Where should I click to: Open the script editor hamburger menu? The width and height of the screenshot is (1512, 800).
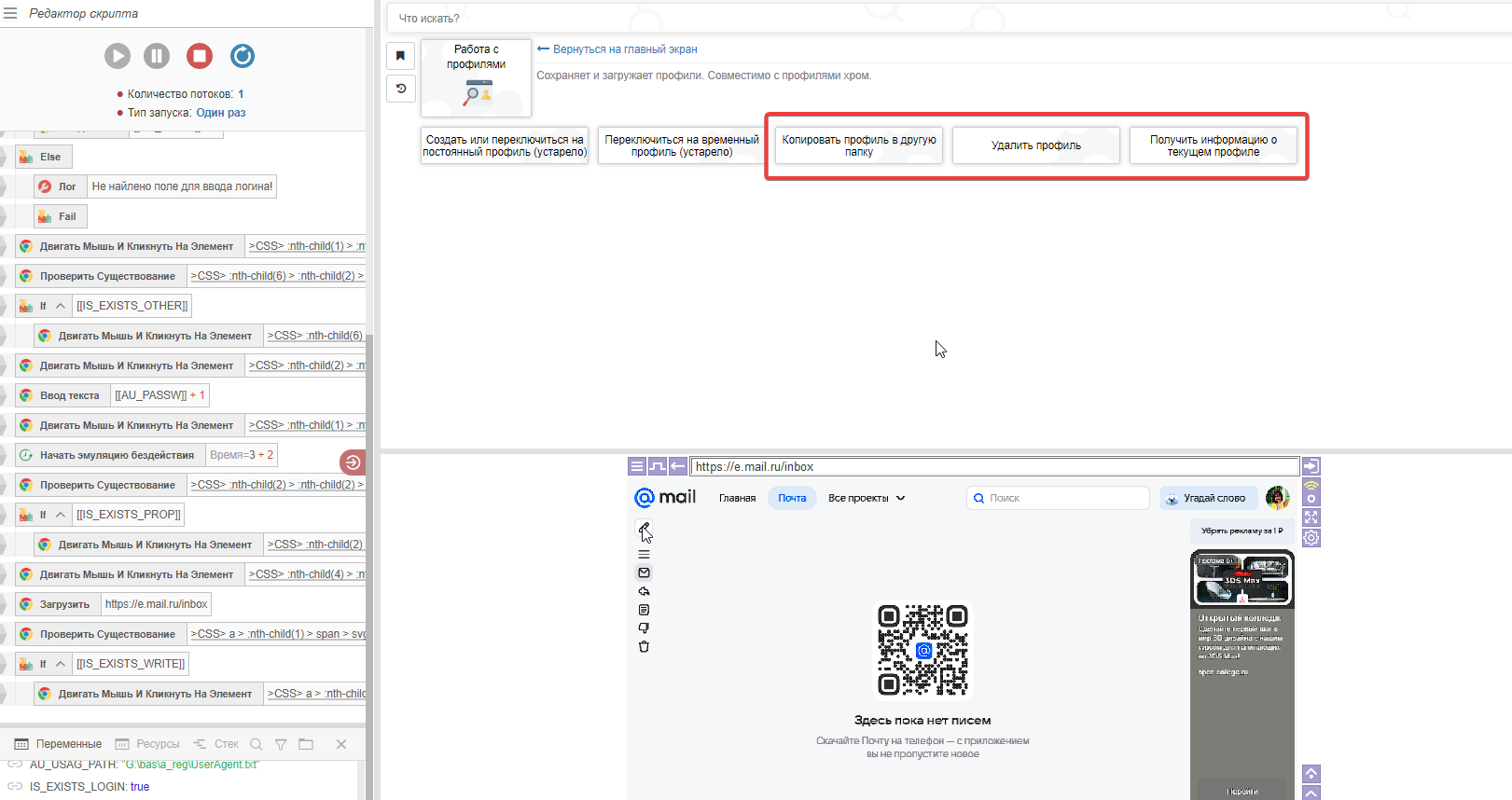[11, 14]
